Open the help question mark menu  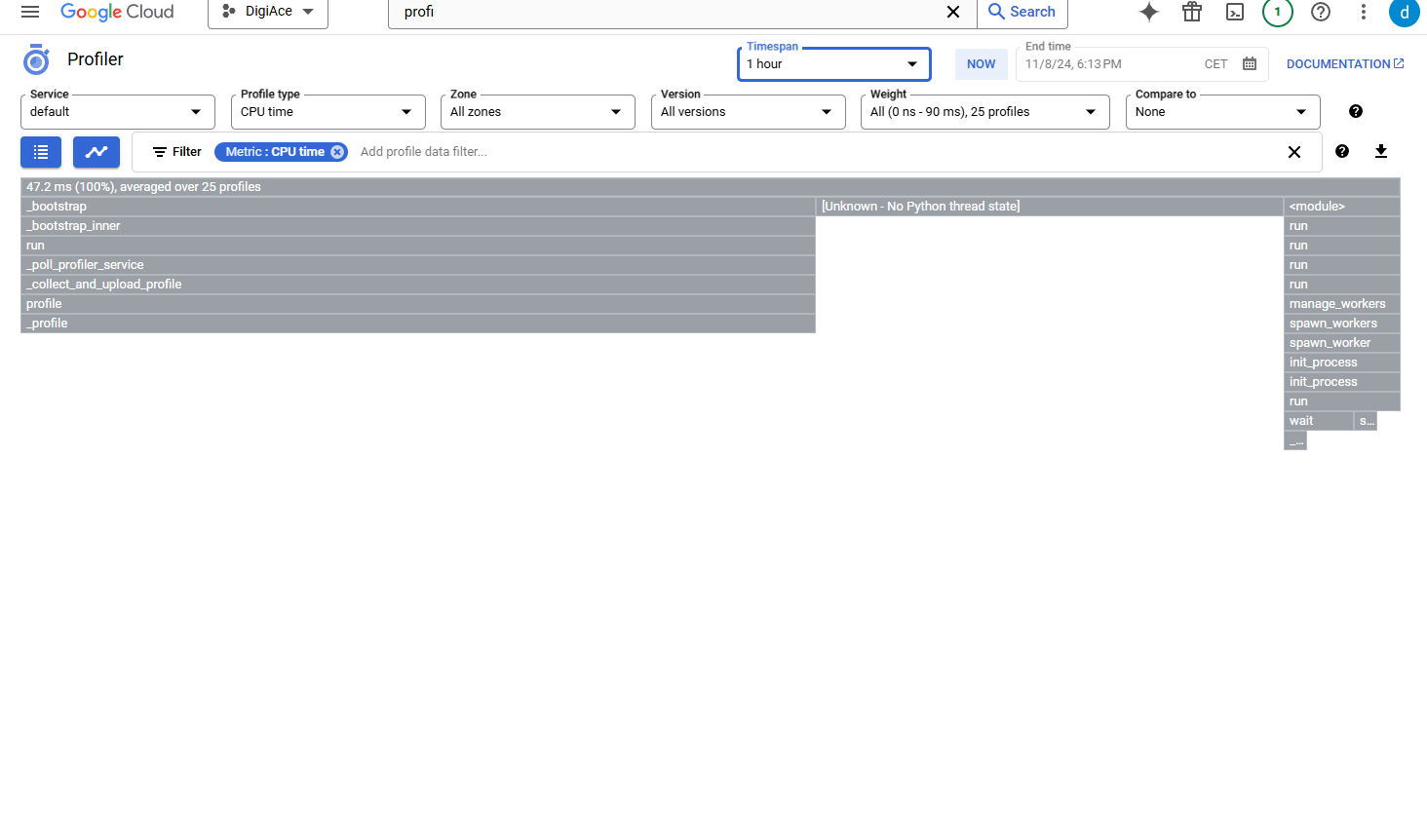[x=1321, y=12]
